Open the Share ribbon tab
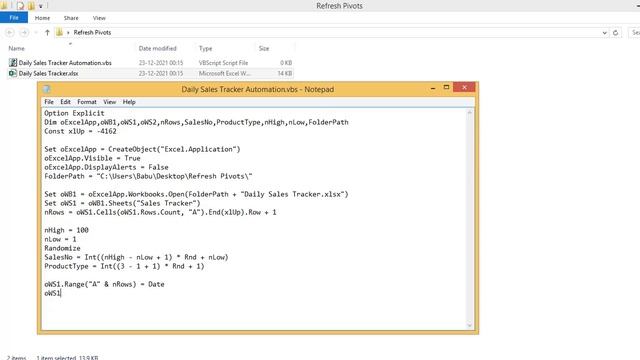This screenshot has height=360, width=640. 71,18
